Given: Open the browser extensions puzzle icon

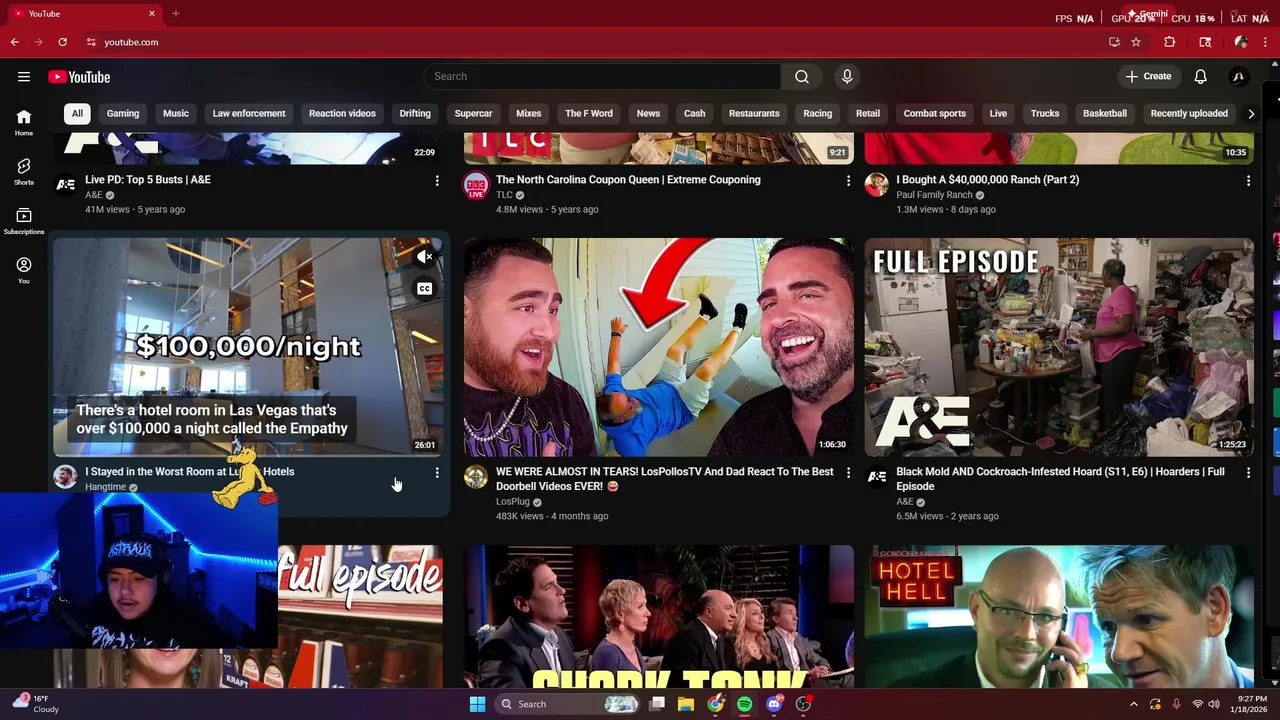Looking at the screenshot, I should tap(1169, 42).
